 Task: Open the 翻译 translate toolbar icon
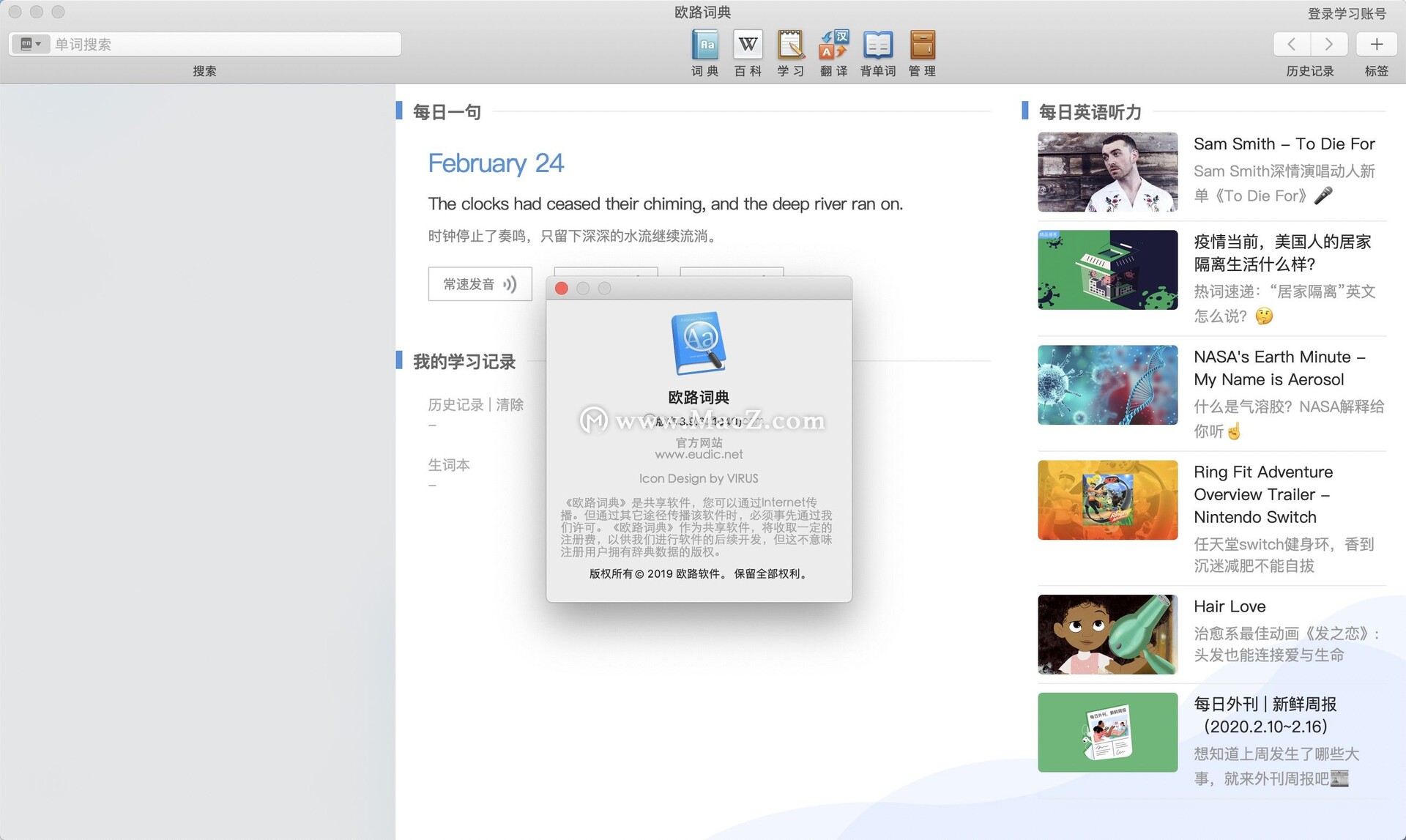[x=834, y=53]
